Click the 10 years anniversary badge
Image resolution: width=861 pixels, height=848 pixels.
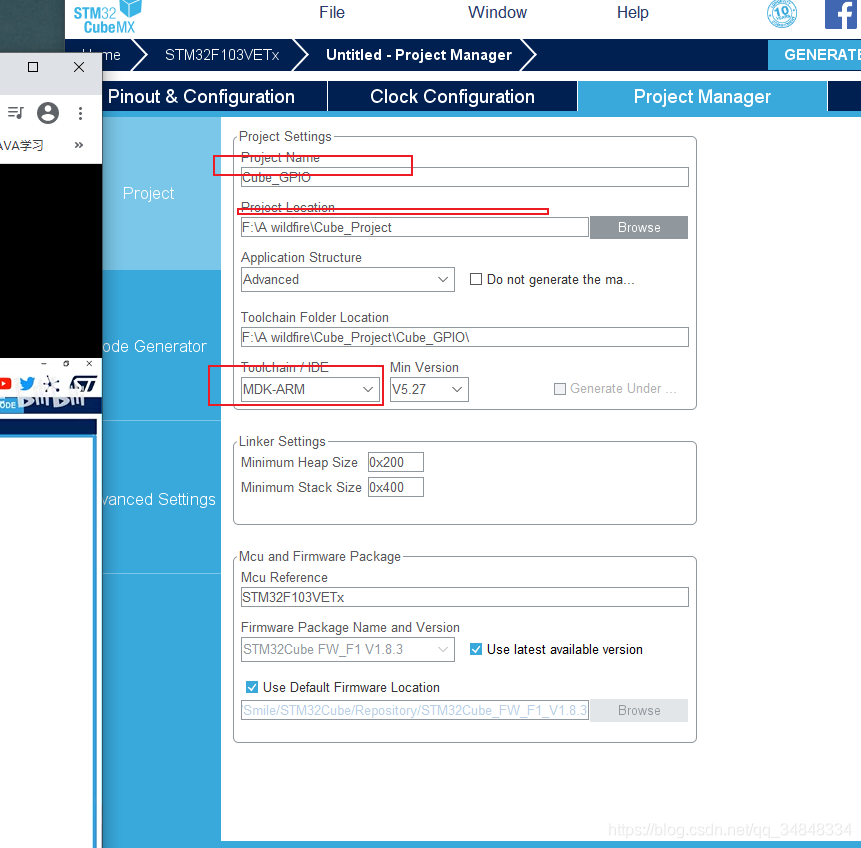[x=781, y=14]
